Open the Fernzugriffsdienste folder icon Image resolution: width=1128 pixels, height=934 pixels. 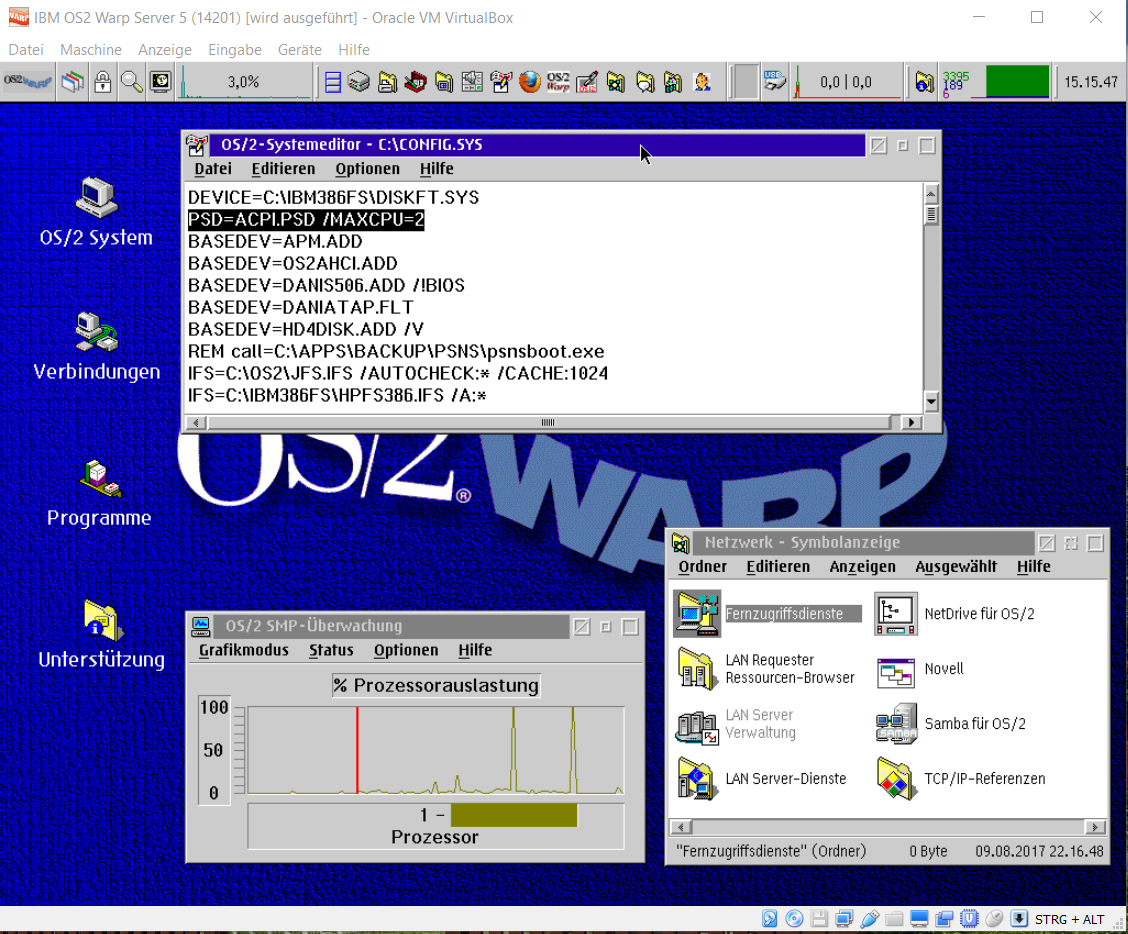696,613
